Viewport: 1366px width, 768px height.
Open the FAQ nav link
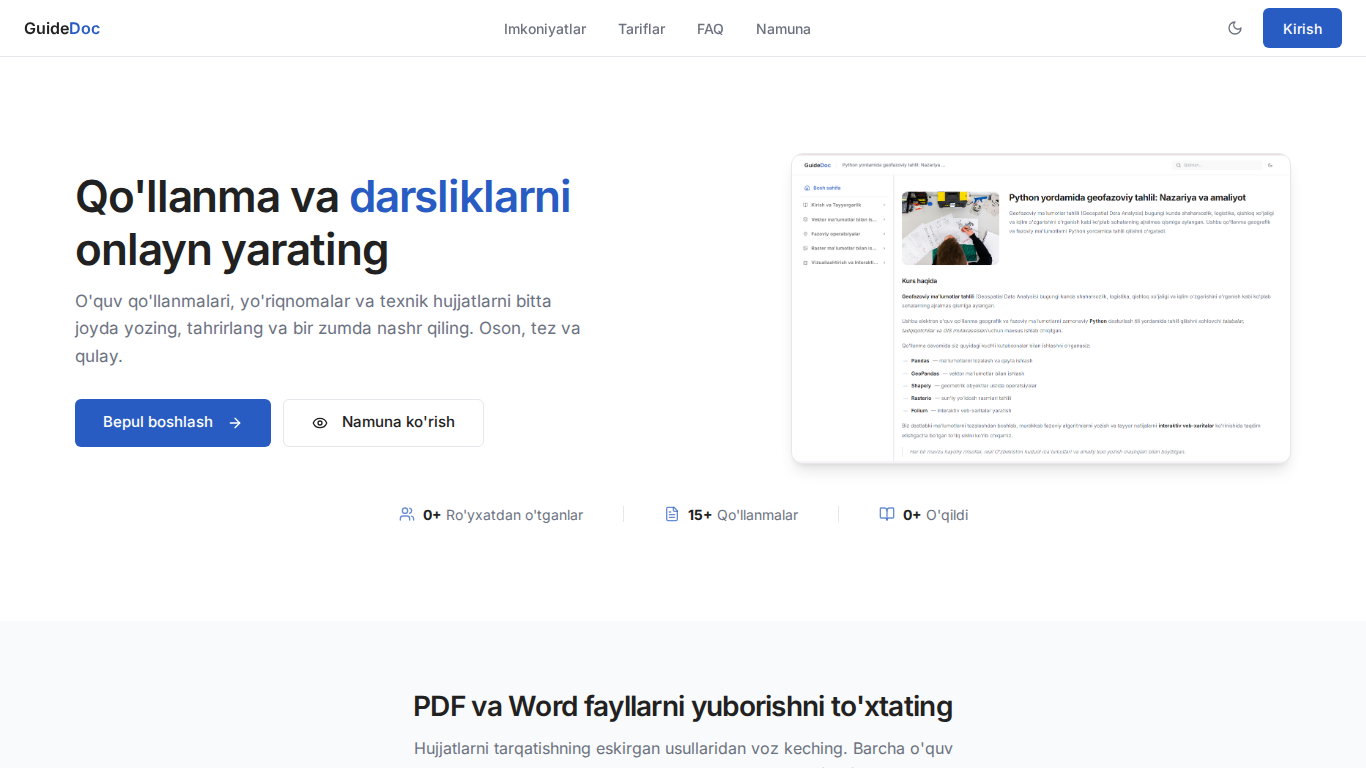[710, 29]
